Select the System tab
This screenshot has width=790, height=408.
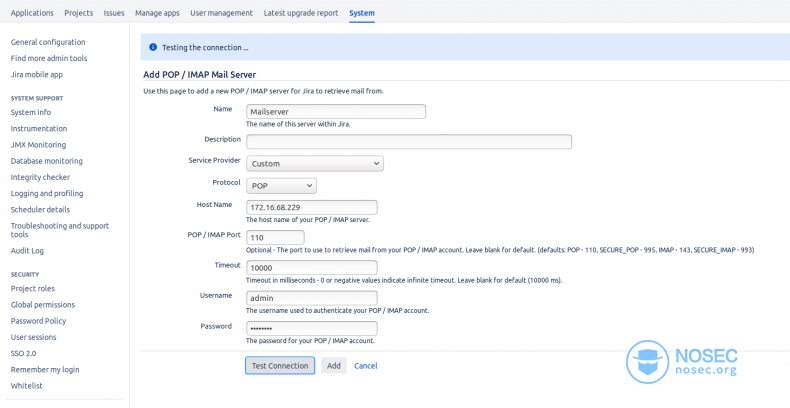coord(362,13)
